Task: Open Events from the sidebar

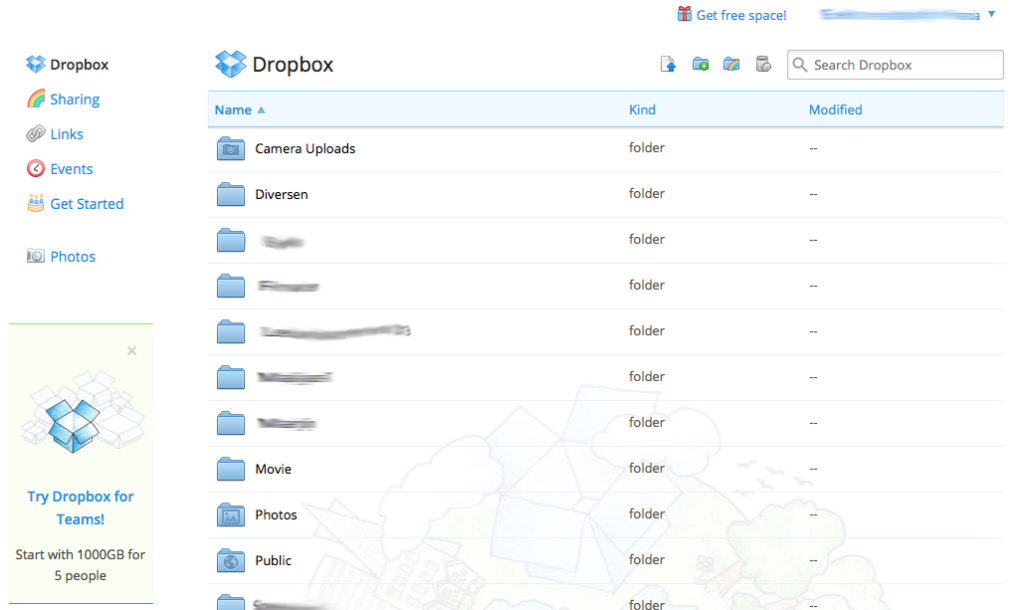Action: (68, 168)
